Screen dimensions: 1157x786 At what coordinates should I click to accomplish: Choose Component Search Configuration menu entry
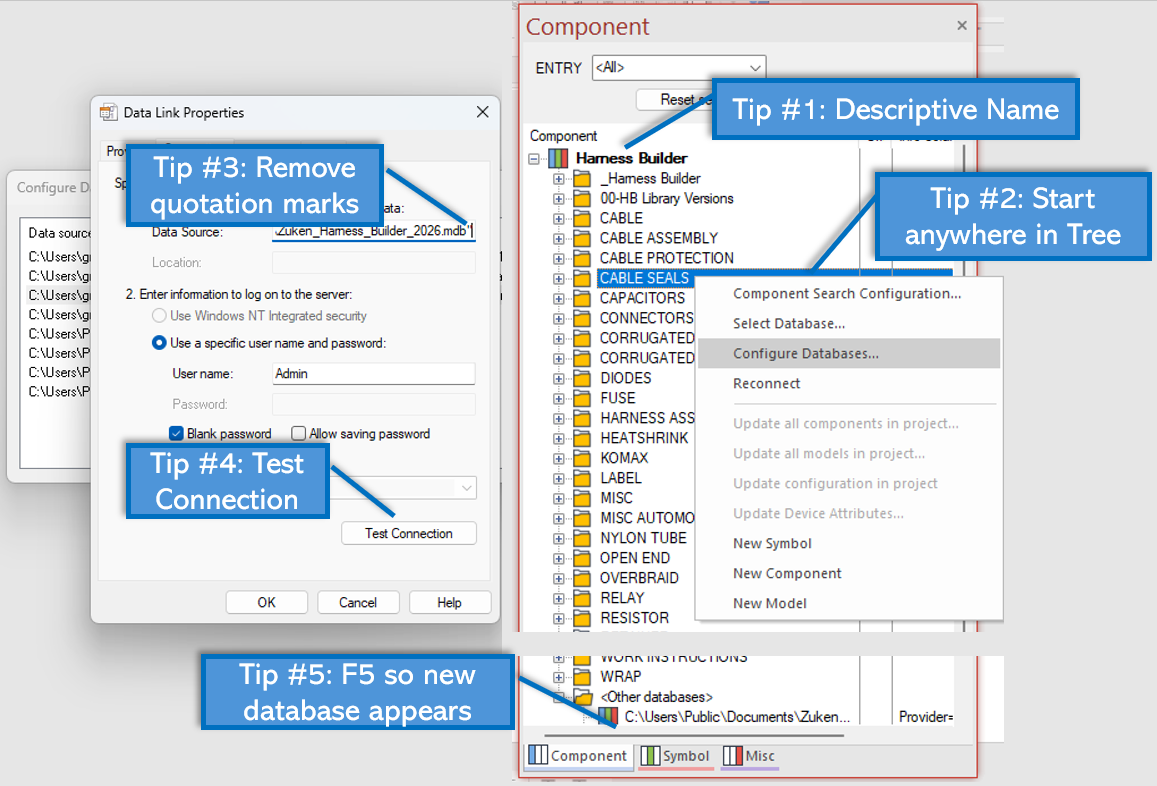(x=847, y=294)
